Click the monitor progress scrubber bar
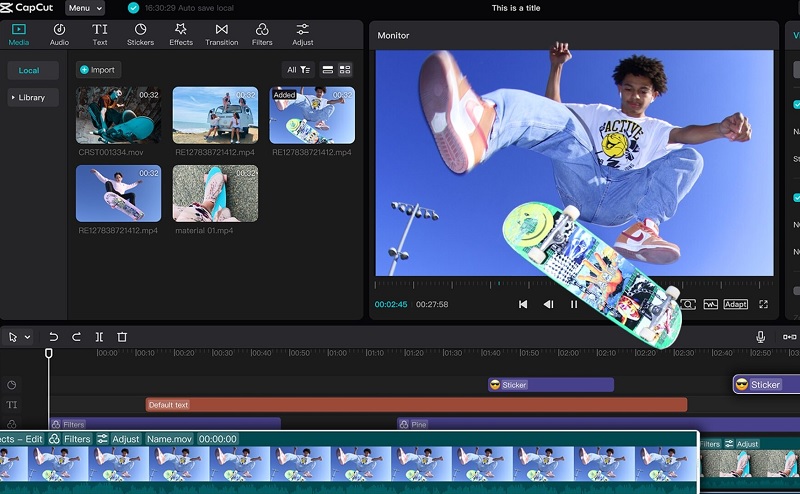Viewport: 800px width, 494px height. [x=574, y=284]
